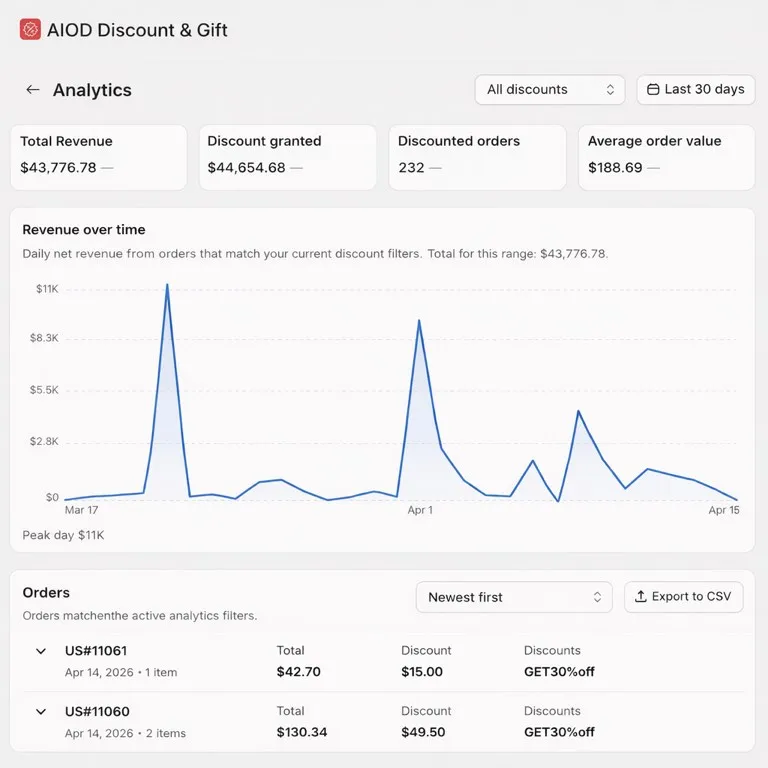This screenshot has width=768, height=768.
Task: Click the Mar 17 axis label
Action: tap(81, 510)
